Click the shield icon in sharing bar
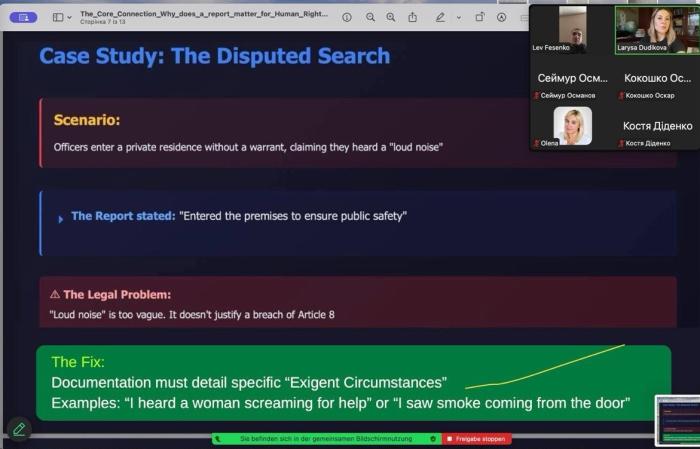The image size is (700, 449). [x=433, y=439]
